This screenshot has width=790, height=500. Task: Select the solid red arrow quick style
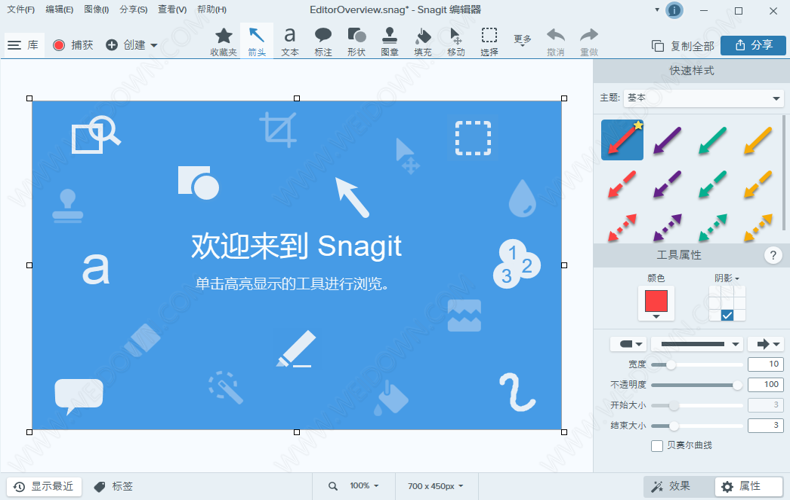(x=622, y=140)
